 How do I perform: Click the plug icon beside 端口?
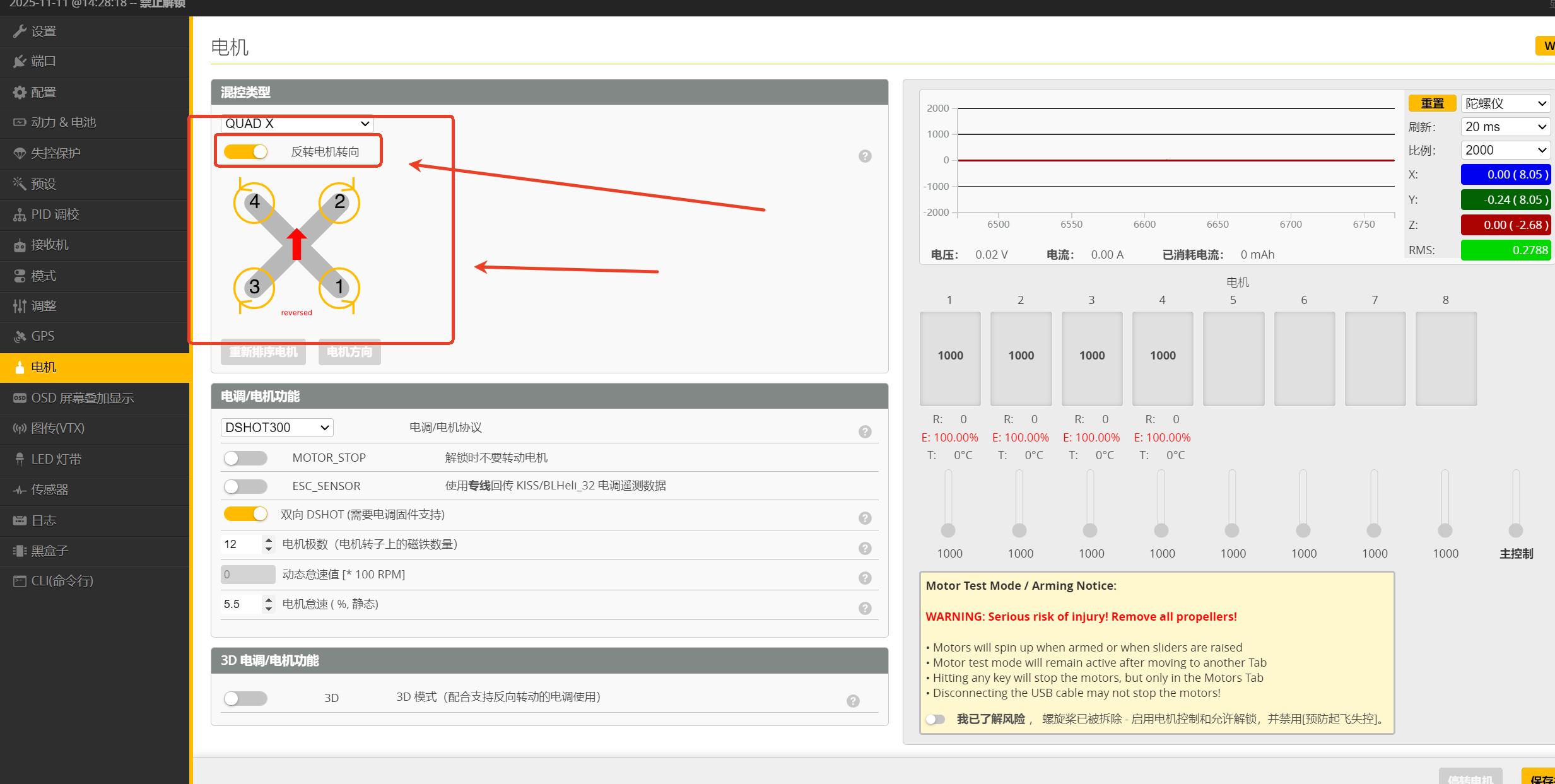click(x=20, y=61)
